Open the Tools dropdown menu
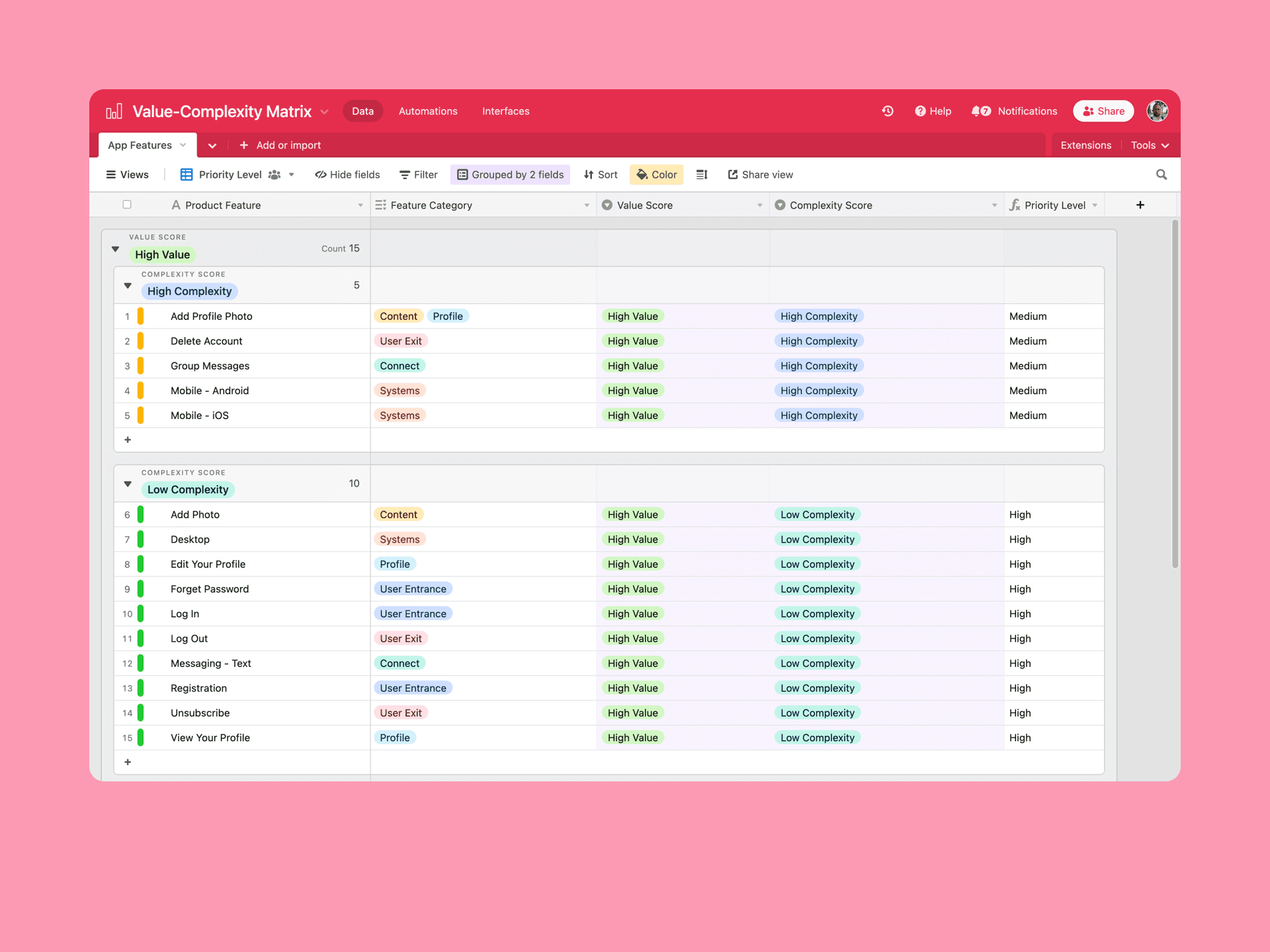 (1150, 145)
